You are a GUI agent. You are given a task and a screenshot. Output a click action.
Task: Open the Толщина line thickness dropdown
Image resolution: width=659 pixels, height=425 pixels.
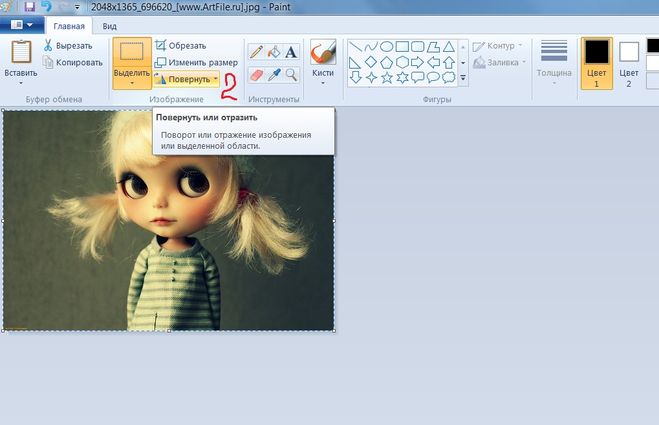554,62
